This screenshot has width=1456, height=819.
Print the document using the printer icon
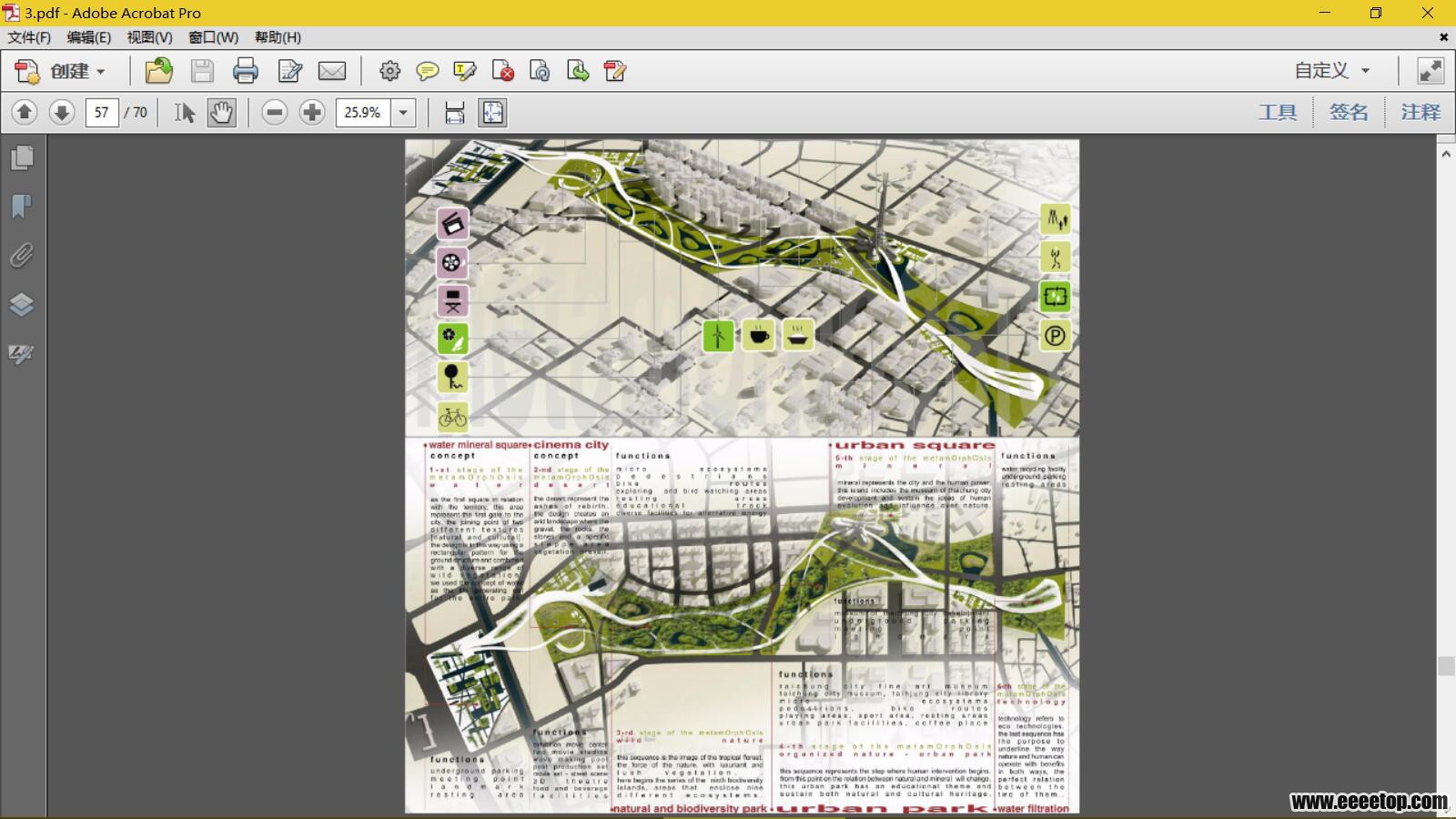tap(246, 71)
